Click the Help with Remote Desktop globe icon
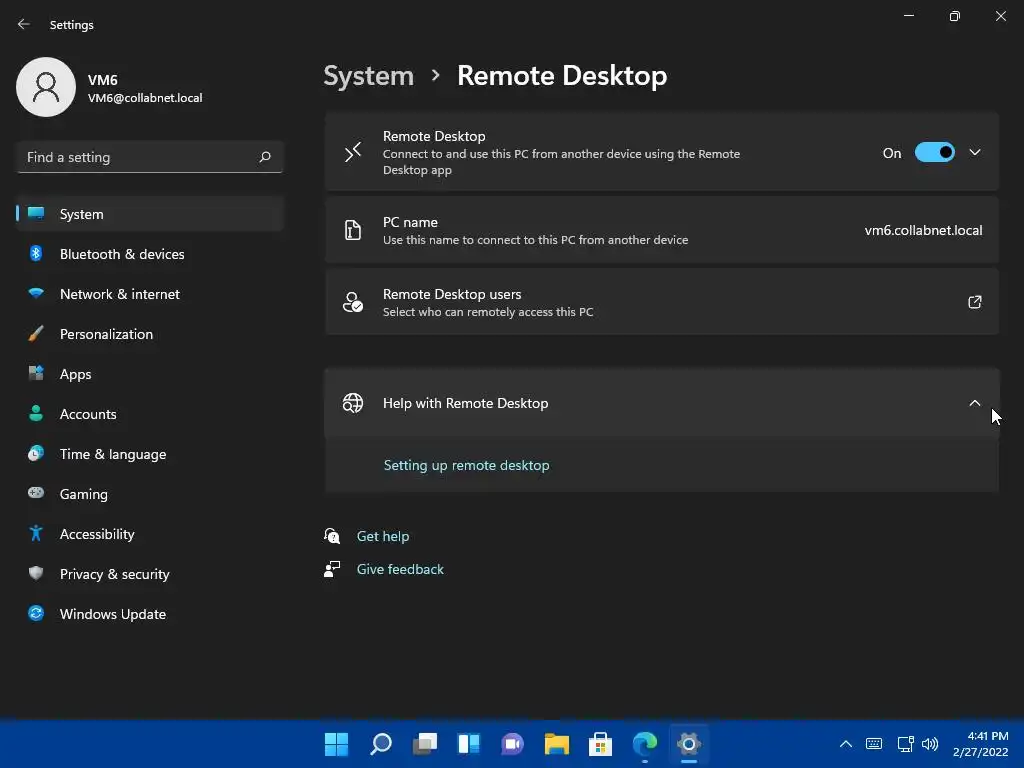 point(353,403)
